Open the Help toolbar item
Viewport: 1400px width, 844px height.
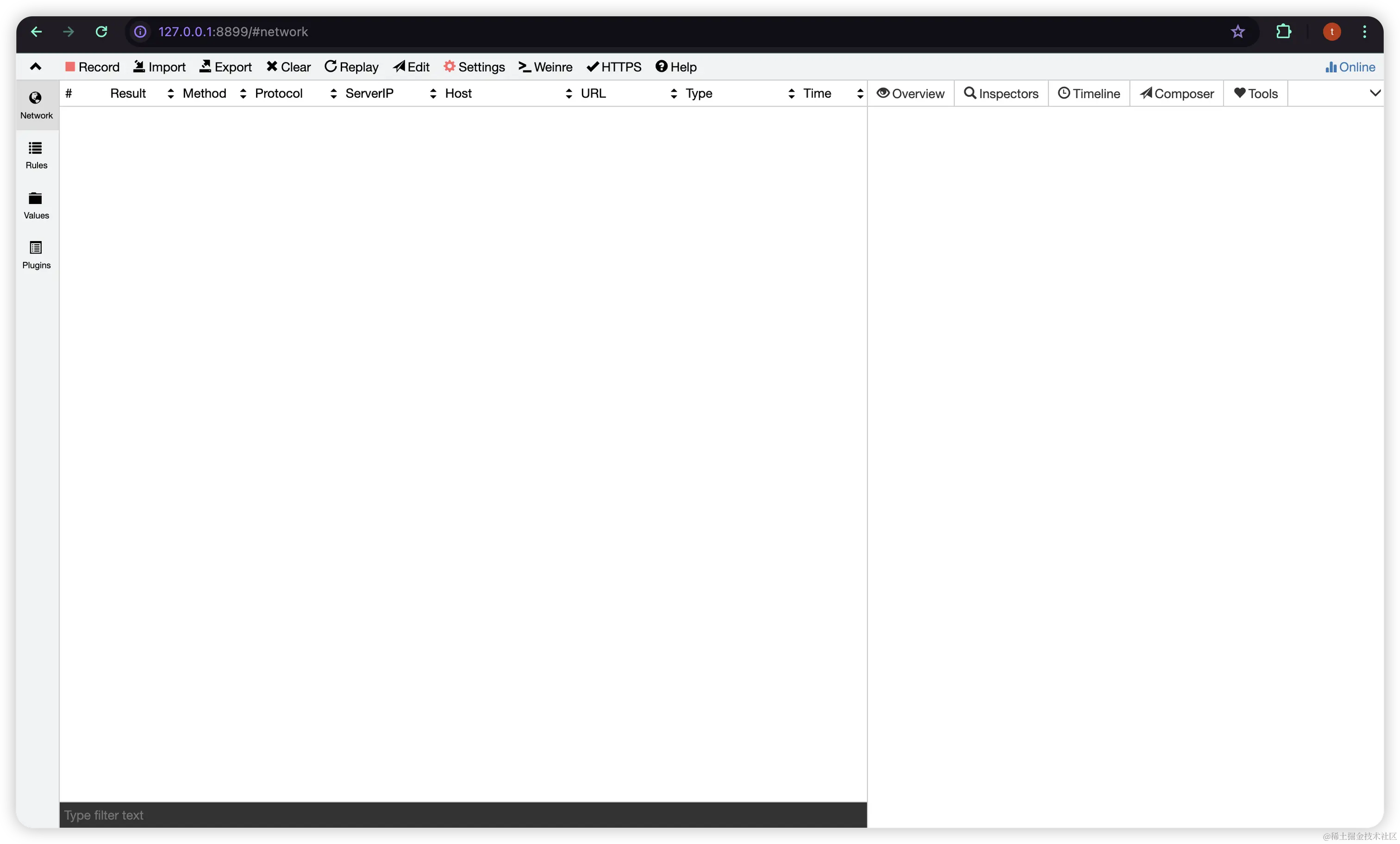click(675, 67)
